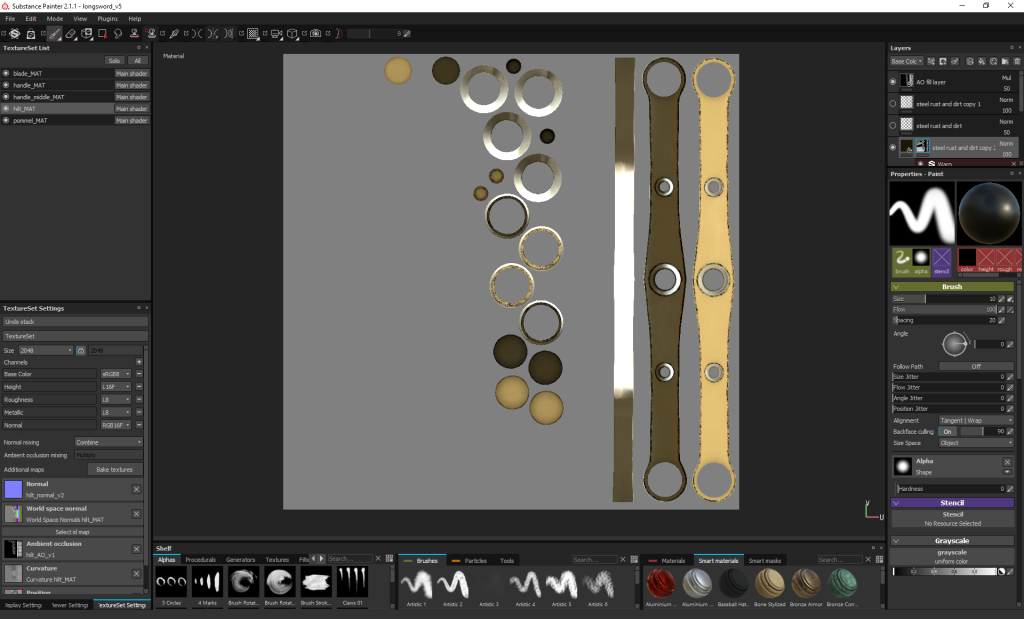Remove the Curvature map
Screen dimensions: 1024x619
coord(136,573)
